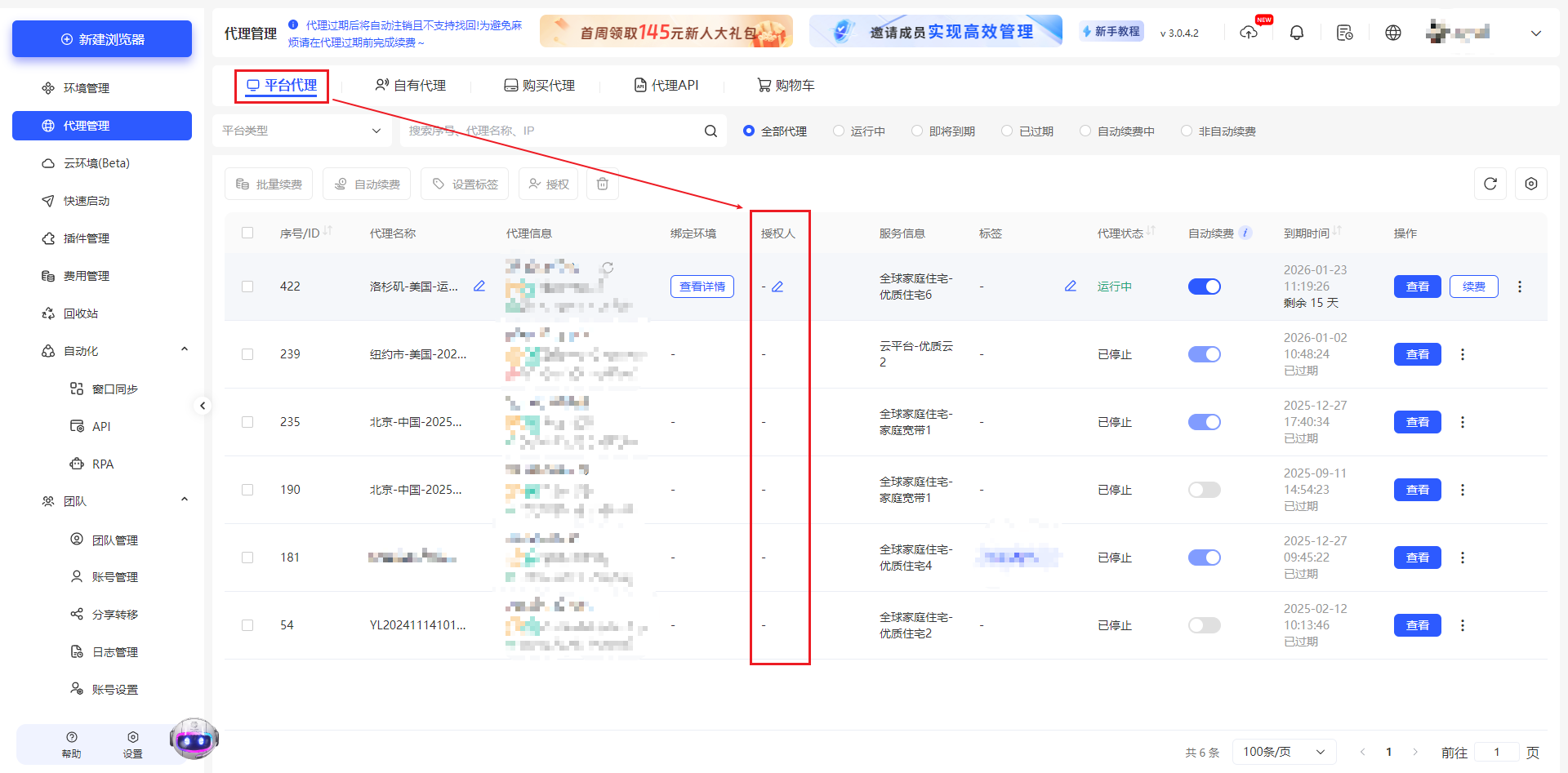The image size is (1568, 773).
Task: Click the language globe icon
Action: 1392,33
